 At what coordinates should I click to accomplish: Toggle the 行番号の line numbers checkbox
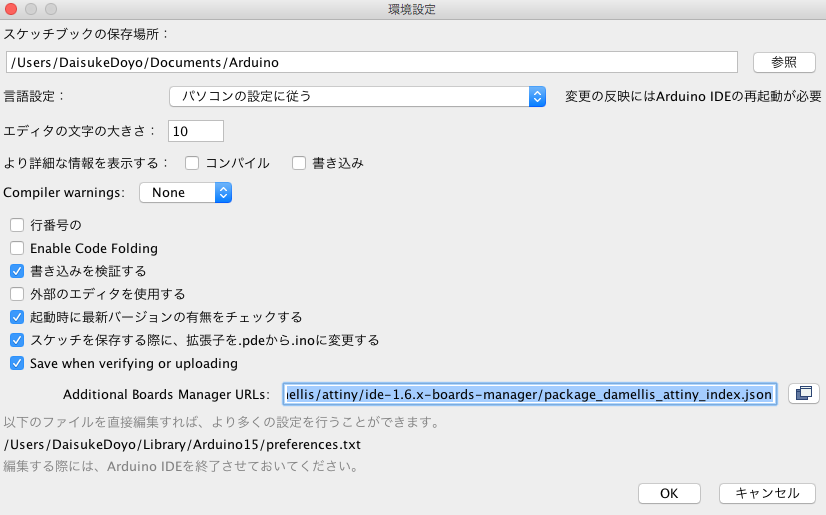(x=17, y=225)
